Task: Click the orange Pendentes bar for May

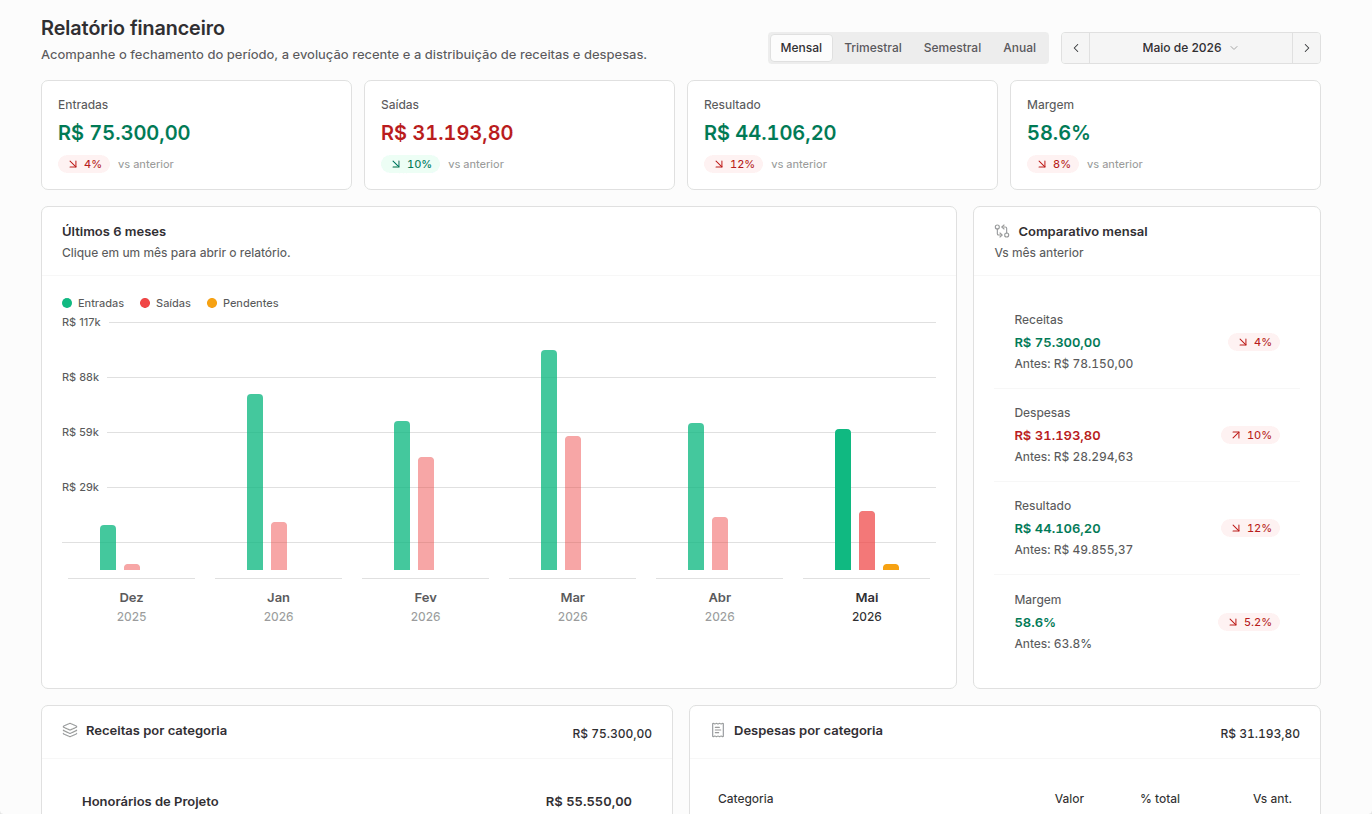Action: pos(891,567)
